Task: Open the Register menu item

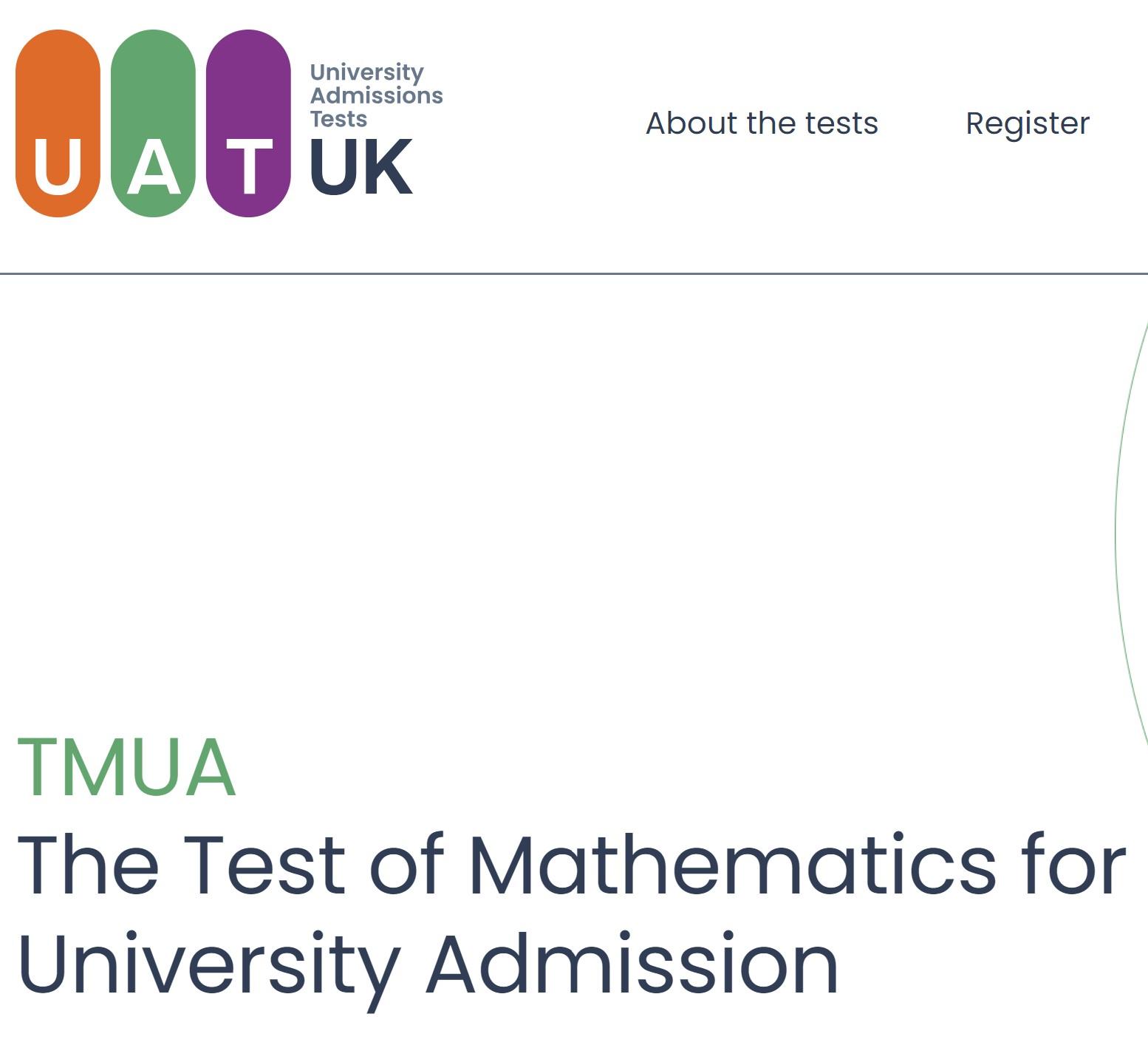Action: (1028, 123)
